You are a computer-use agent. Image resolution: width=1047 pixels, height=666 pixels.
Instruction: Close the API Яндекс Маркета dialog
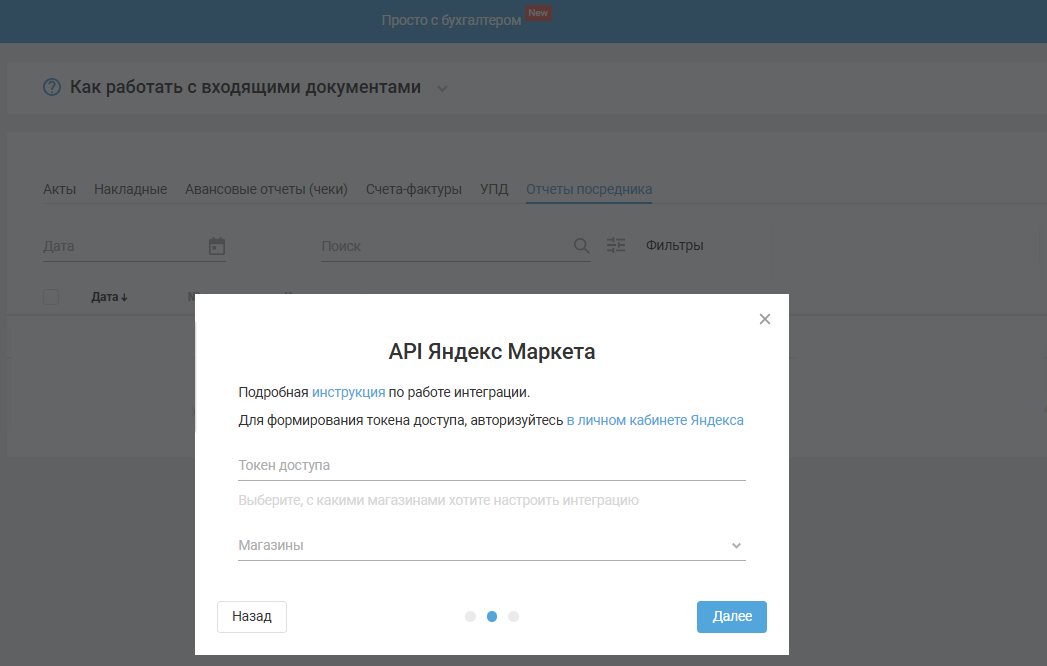[765, 319]
